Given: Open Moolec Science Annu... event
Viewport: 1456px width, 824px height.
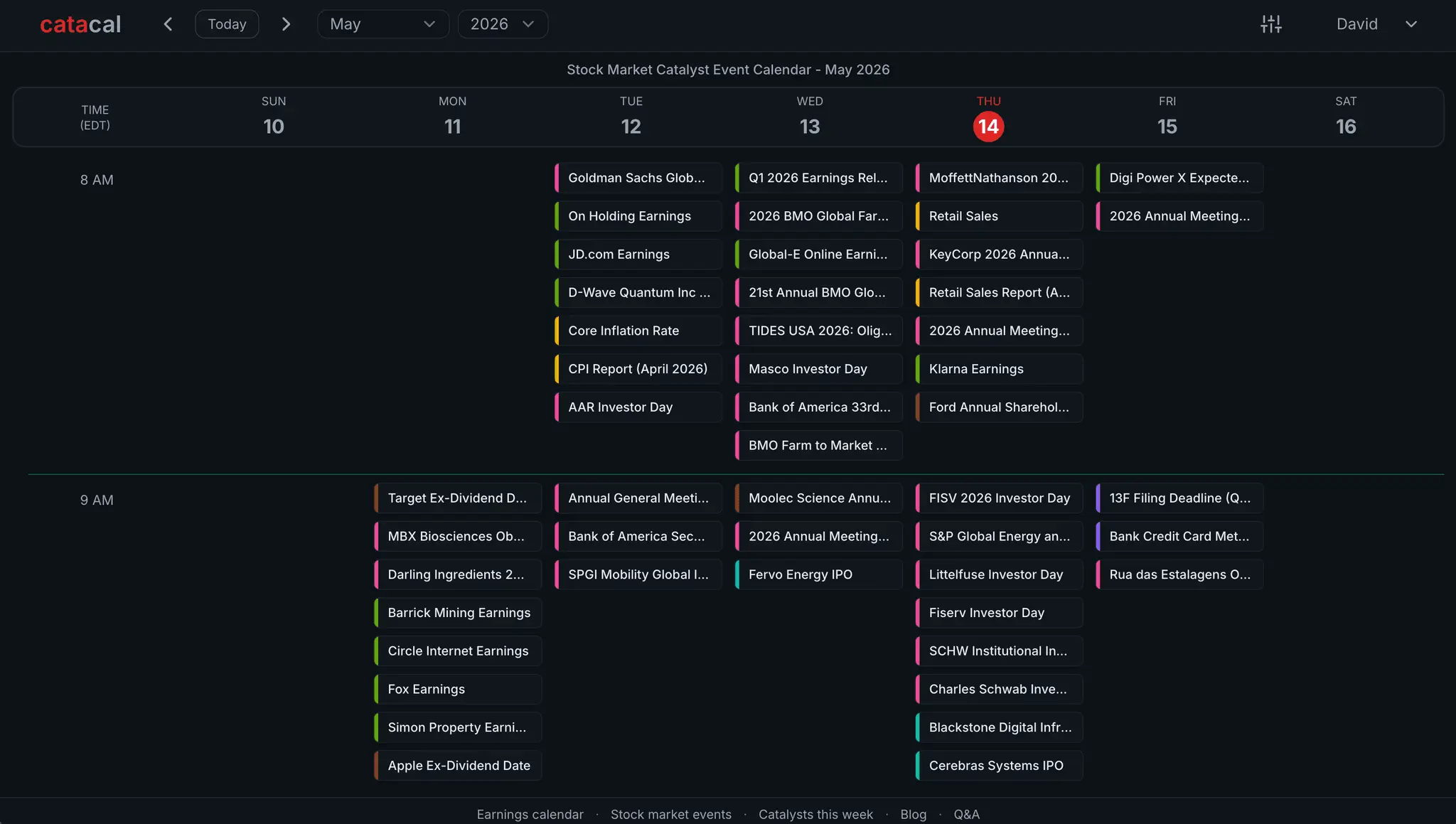Looking at the screenshot, I should click(x=819, y=498).
